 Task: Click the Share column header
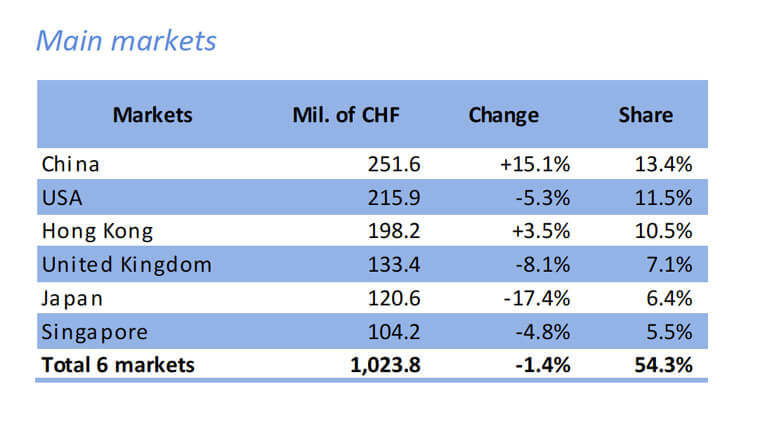645,114
